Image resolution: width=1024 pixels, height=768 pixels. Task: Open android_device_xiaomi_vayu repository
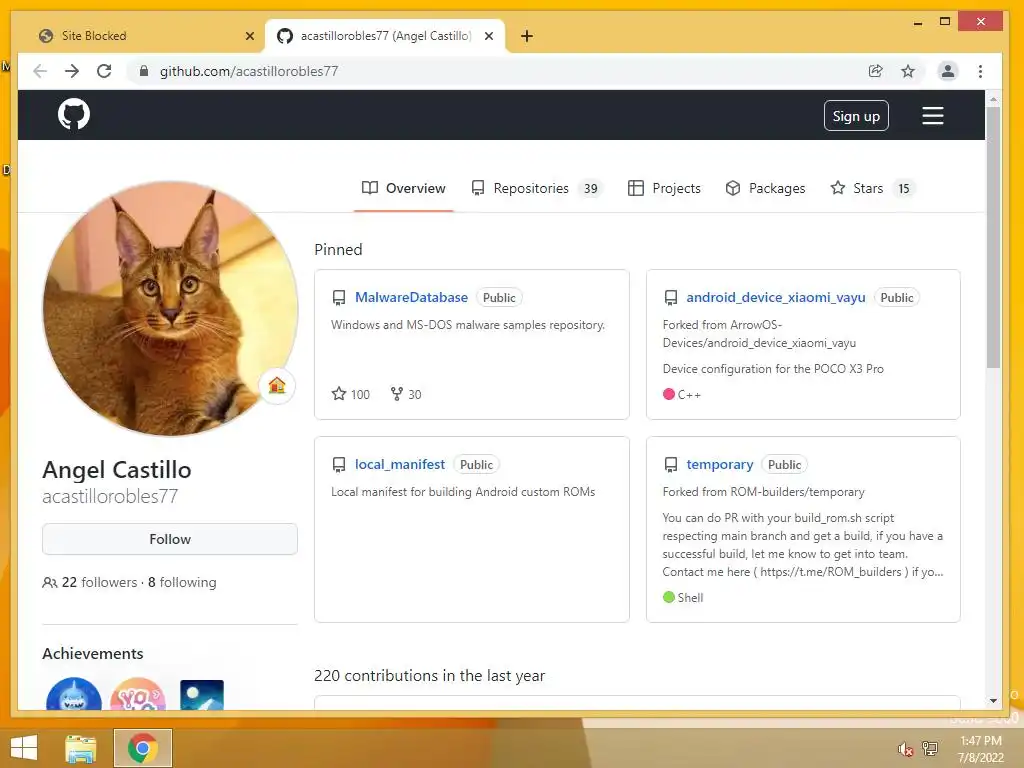776,297
